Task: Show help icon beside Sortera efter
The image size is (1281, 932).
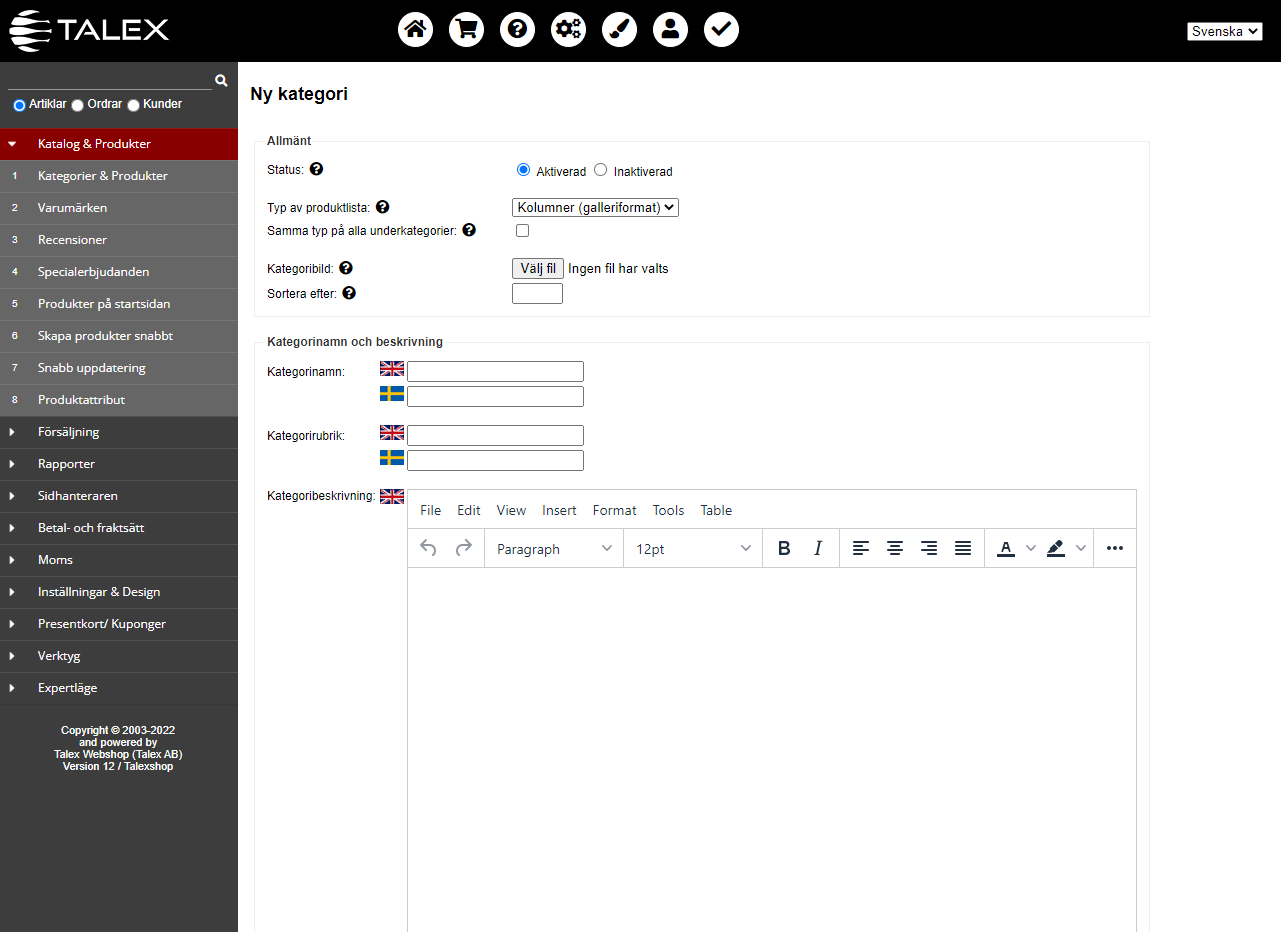Action: [349, 293]
